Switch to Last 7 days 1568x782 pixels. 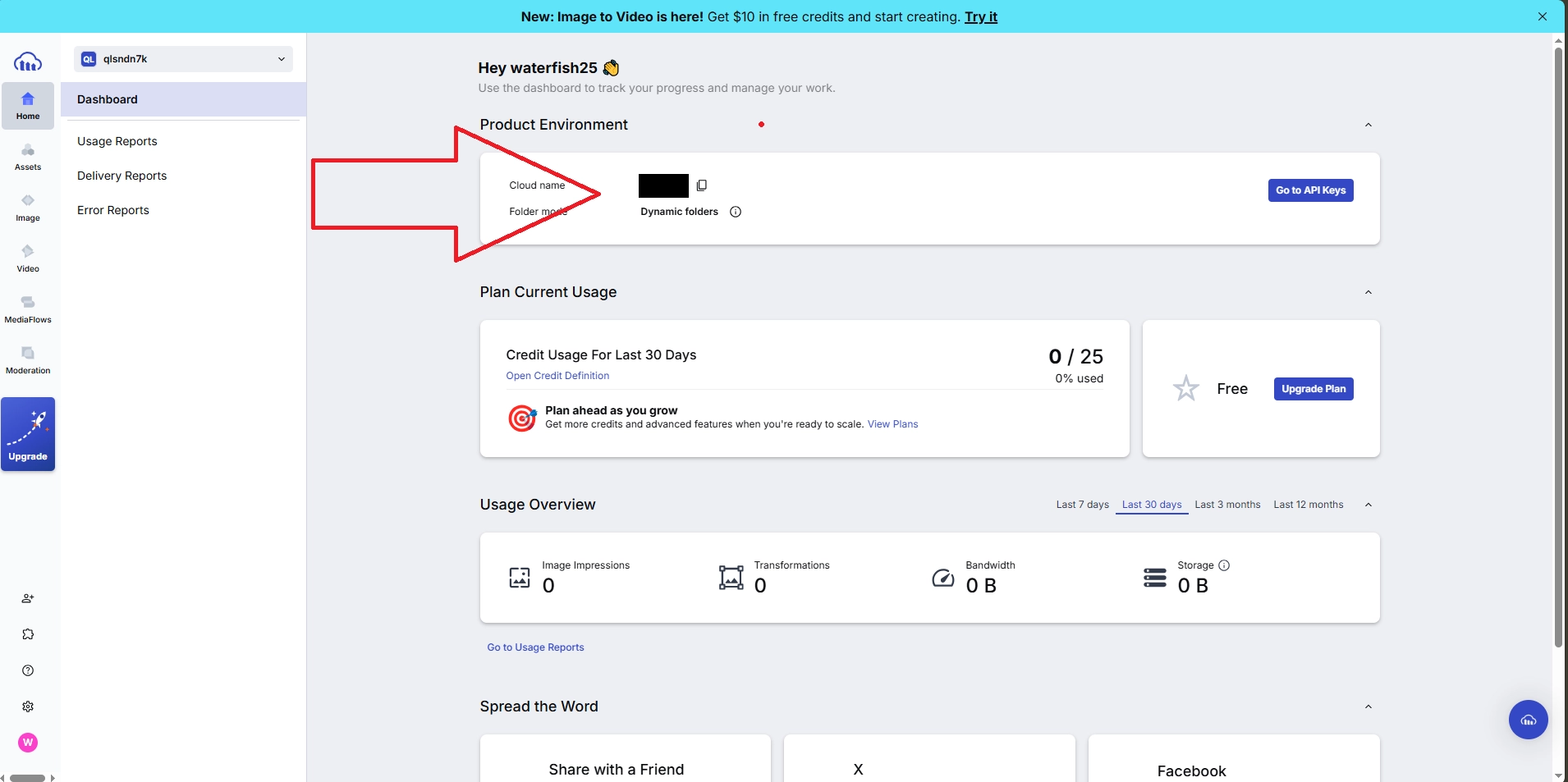[1082, 505]
